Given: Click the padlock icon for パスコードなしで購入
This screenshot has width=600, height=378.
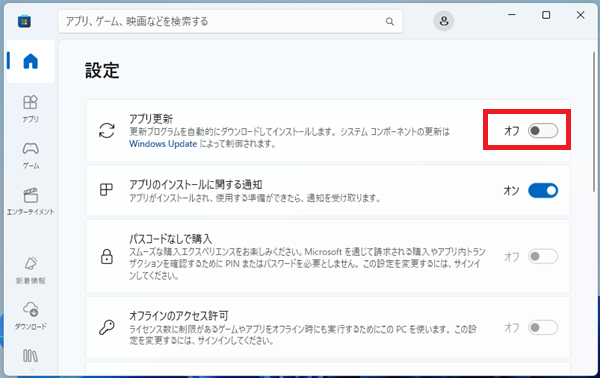Looking at the screenshot, I should [107, 256].
